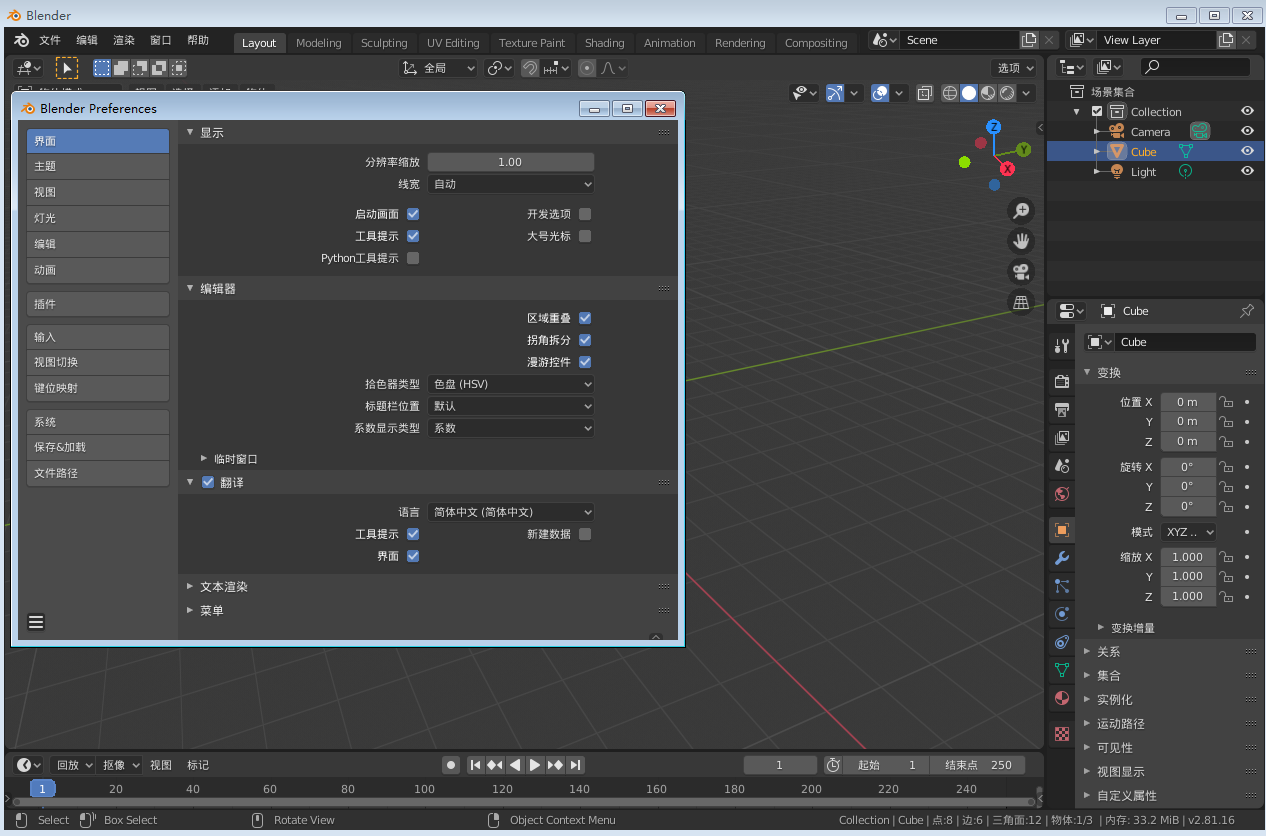Click the zoom magnifier icon in the viewport

pyautogui.click(x=1021, y=210)
